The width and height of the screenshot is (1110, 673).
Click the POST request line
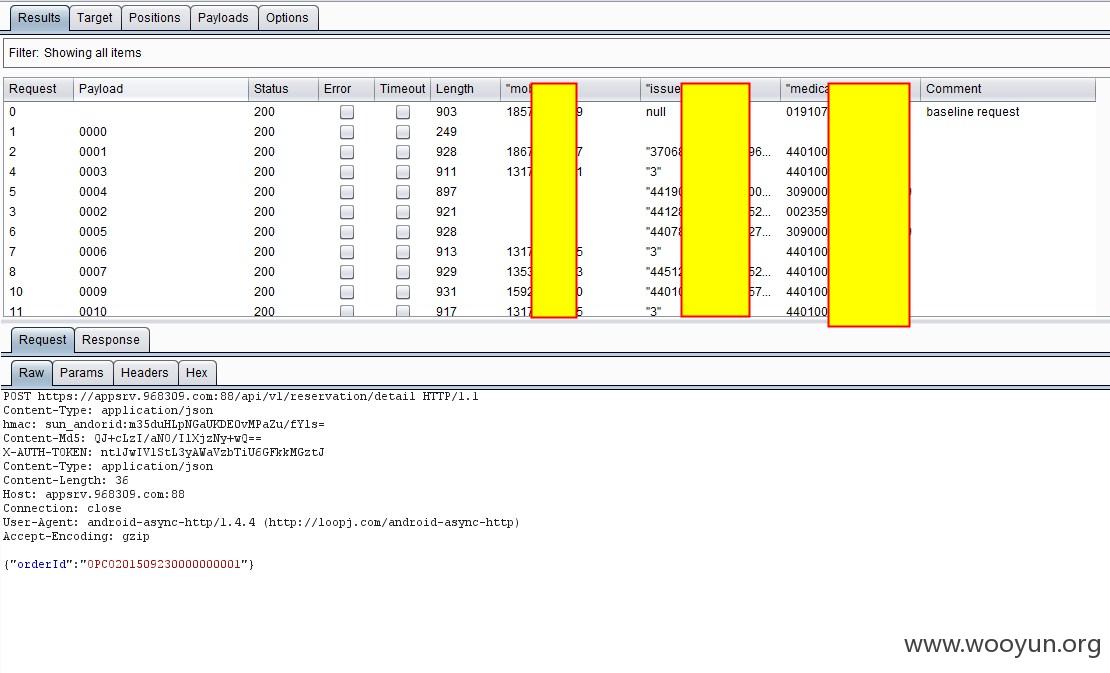point(241,396)
